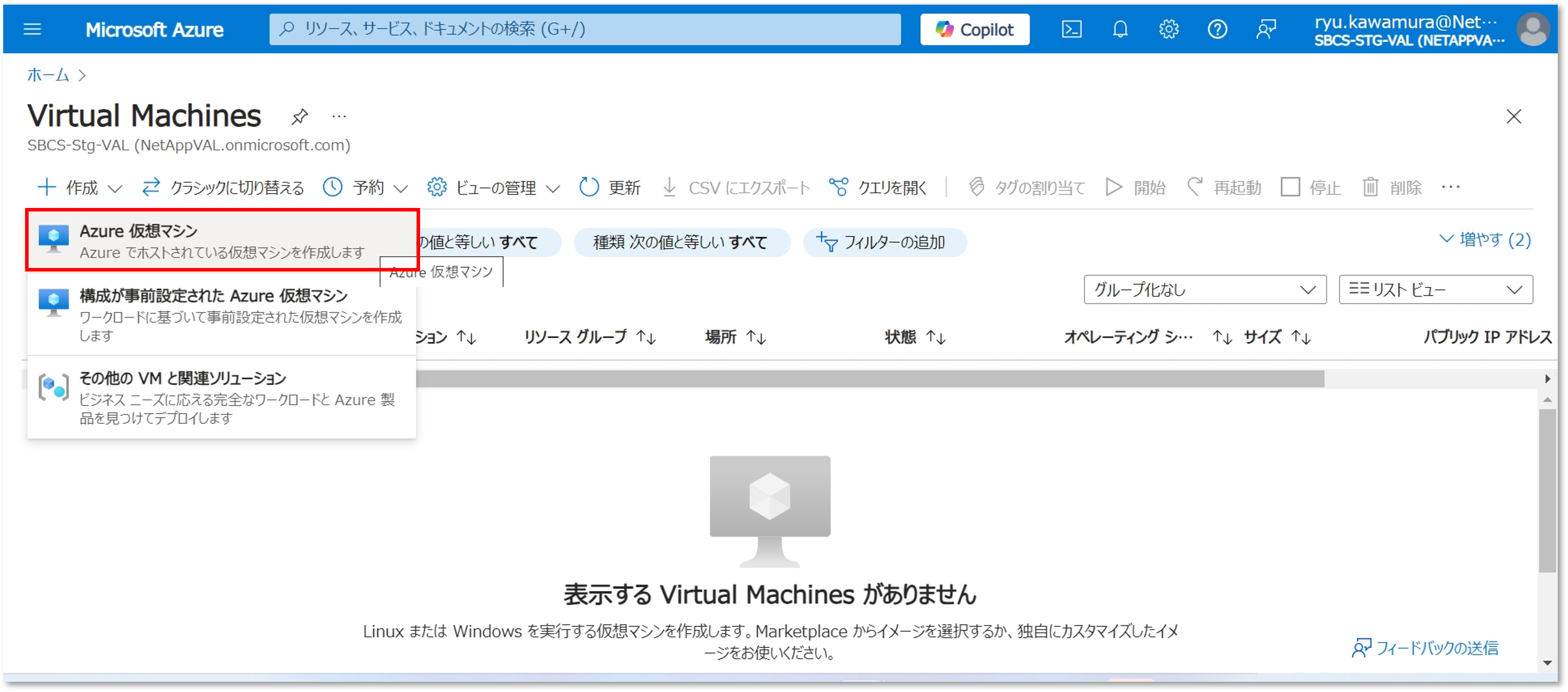Open account name ryu.kawamura directory
The height and width of the screenshot is (692, 1568).
pyautogui.click(x=1409, y=30)
